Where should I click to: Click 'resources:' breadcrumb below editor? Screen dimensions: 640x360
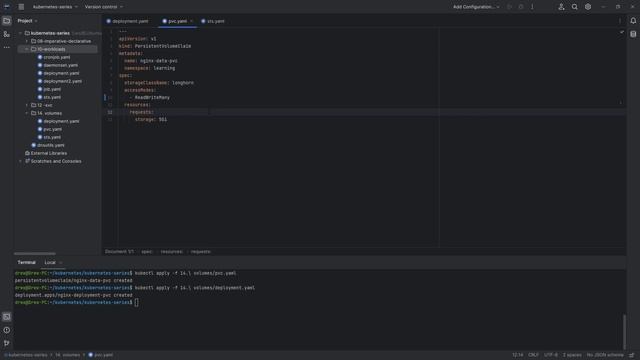point(171,252)
